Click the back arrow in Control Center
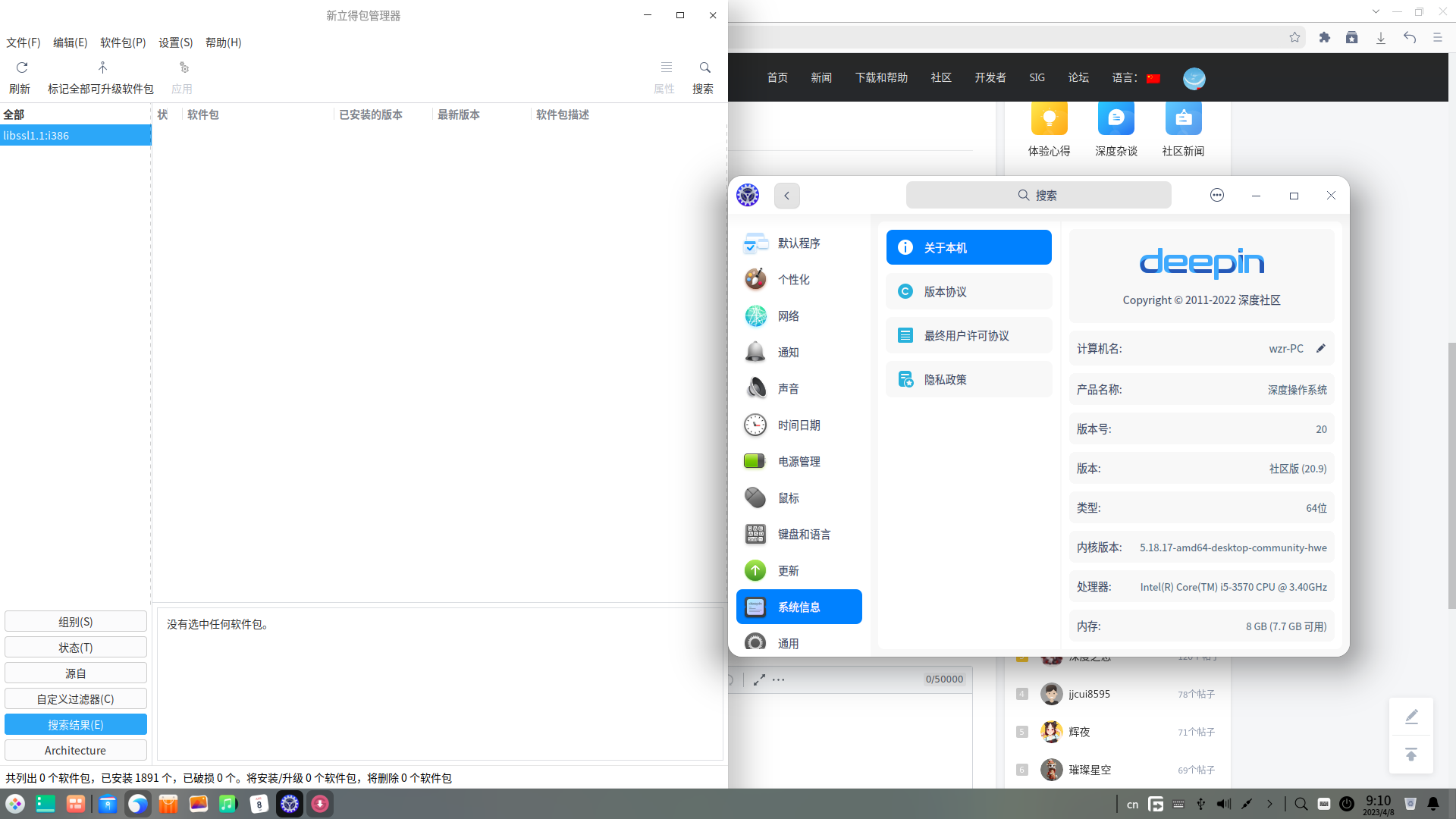1456x819 pixels. [x=786, y=196]
